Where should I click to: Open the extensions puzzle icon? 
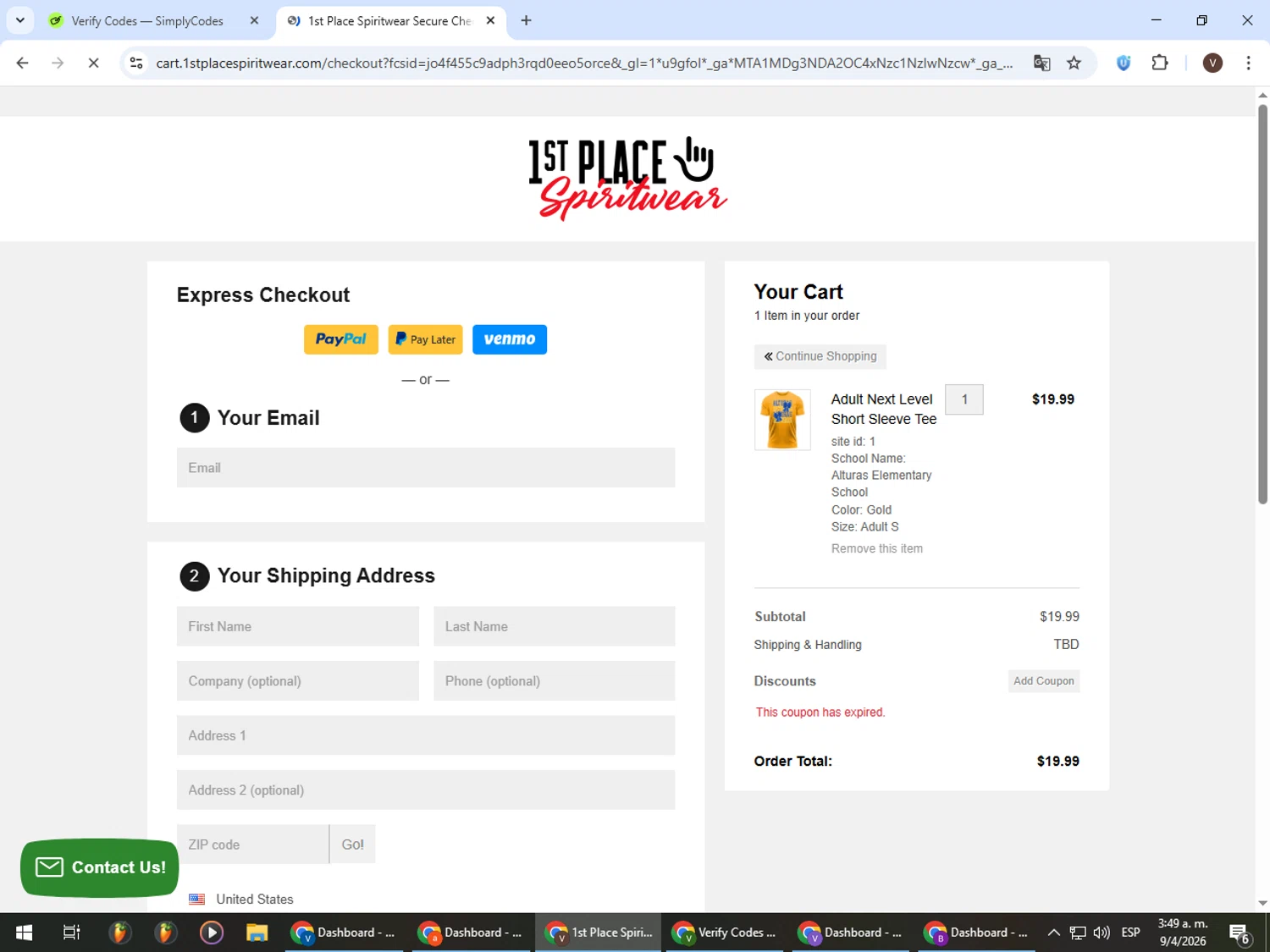(1160, 63)
